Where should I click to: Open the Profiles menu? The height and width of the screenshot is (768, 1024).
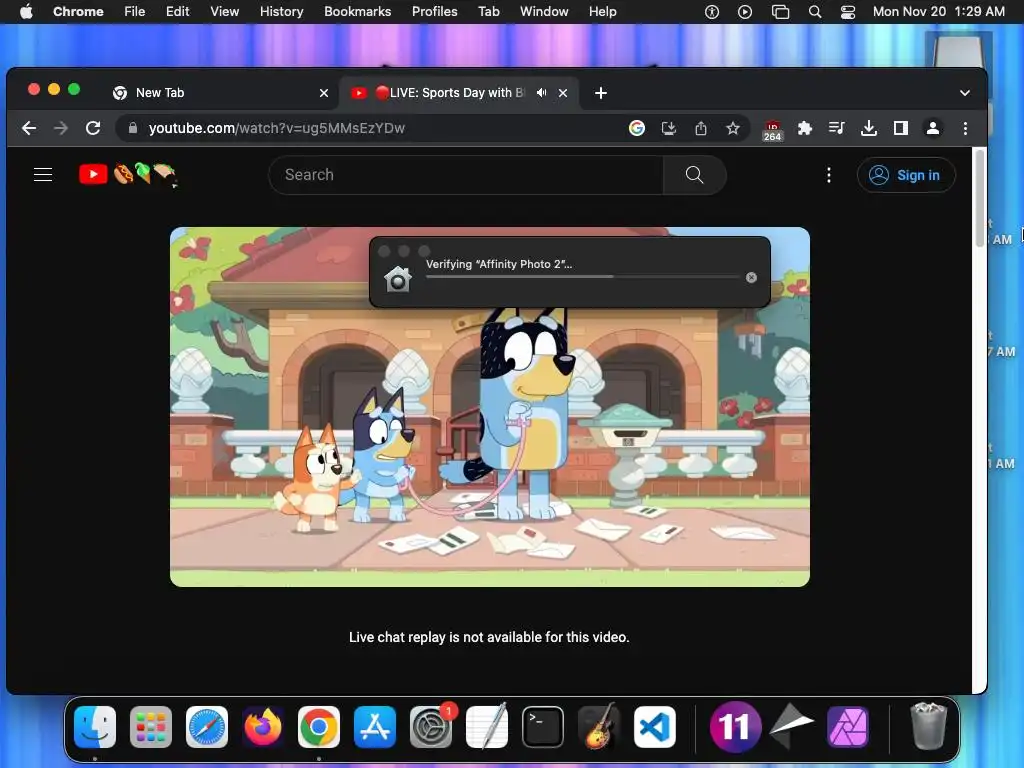click(x=434, y=11)
